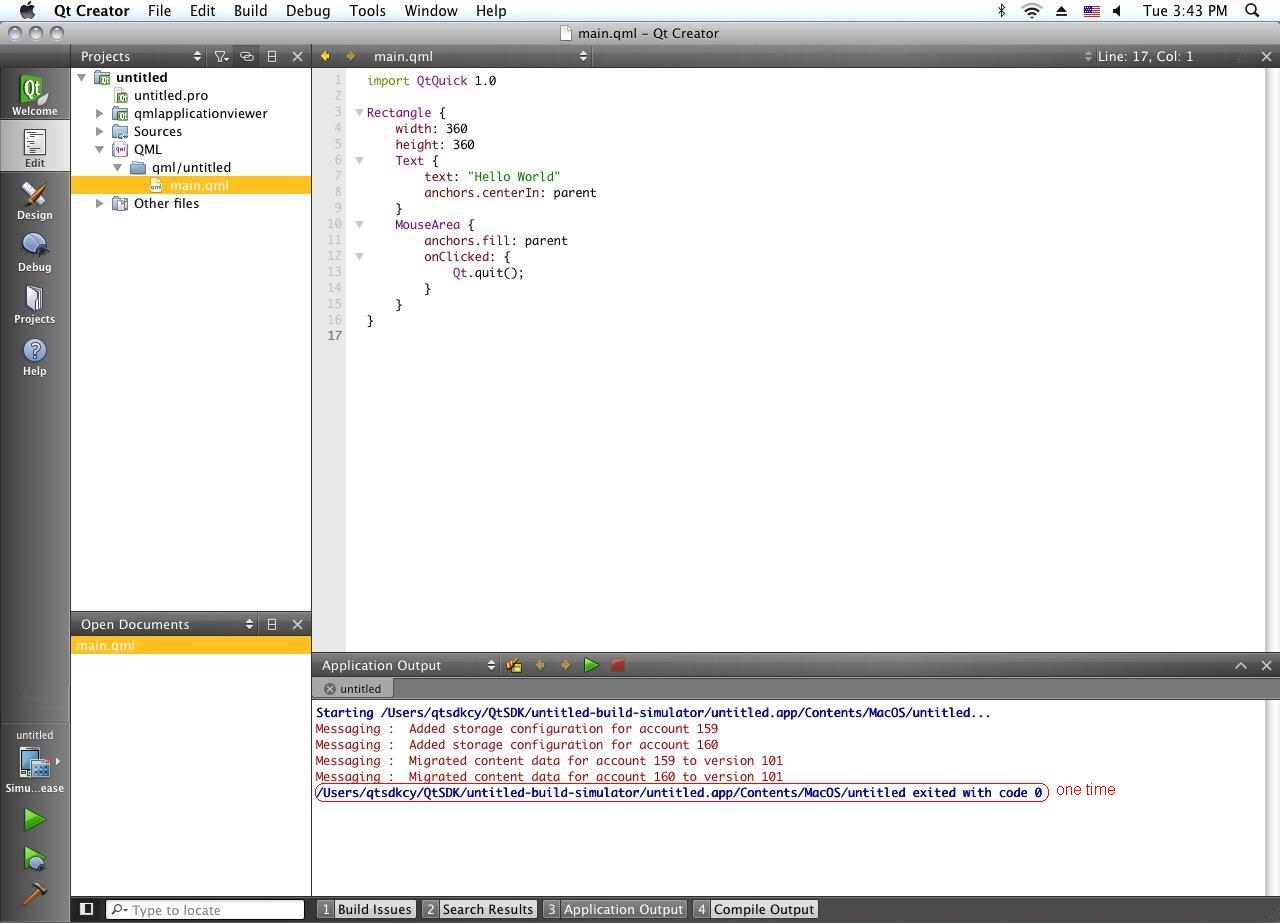This screenshot has width=1280, height=923.
Task: Re-run the application from Application Output
Action: click(591, 665)
